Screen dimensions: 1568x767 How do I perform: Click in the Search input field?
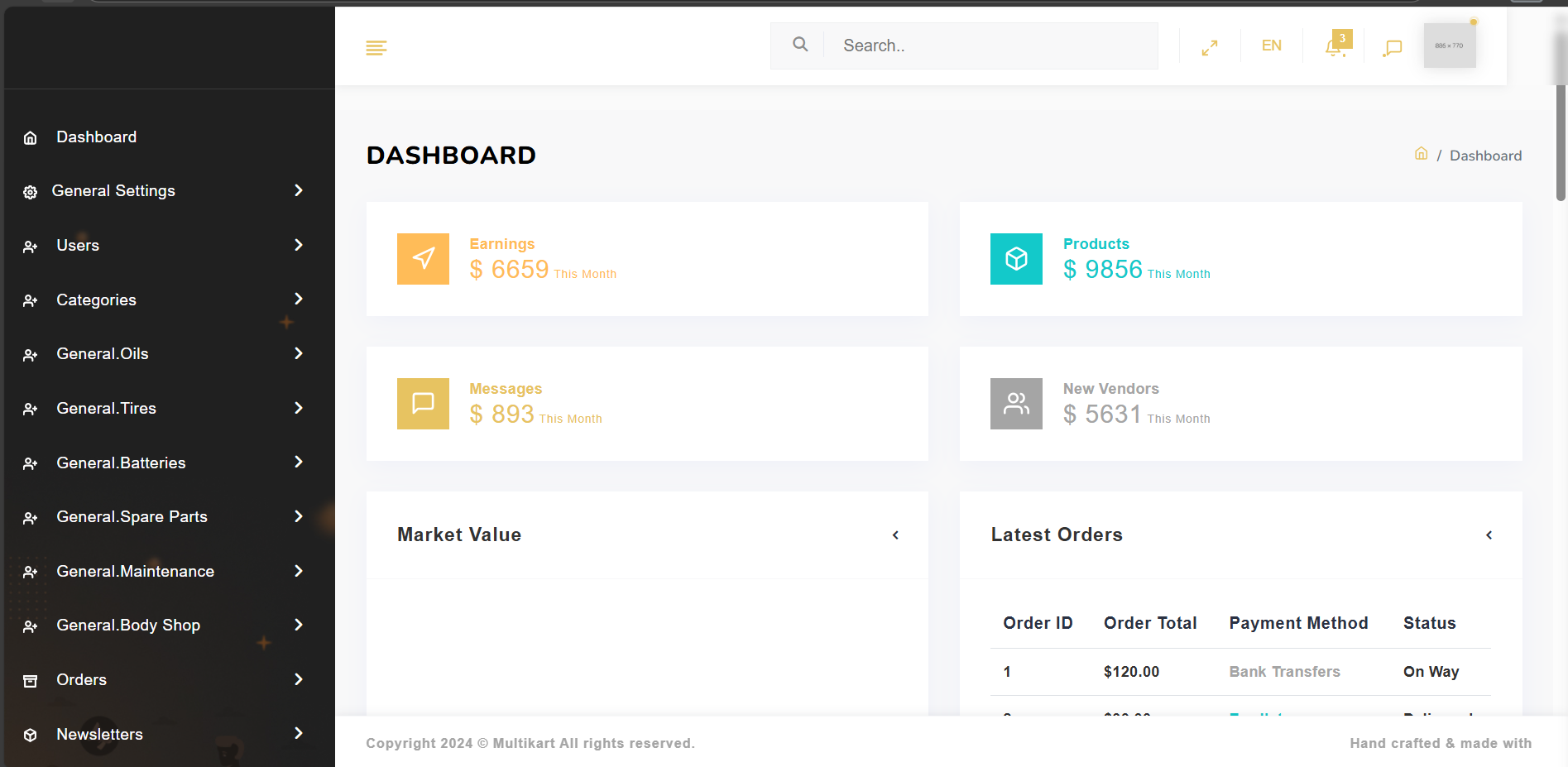pyautogui.click(x=993, y=46)
